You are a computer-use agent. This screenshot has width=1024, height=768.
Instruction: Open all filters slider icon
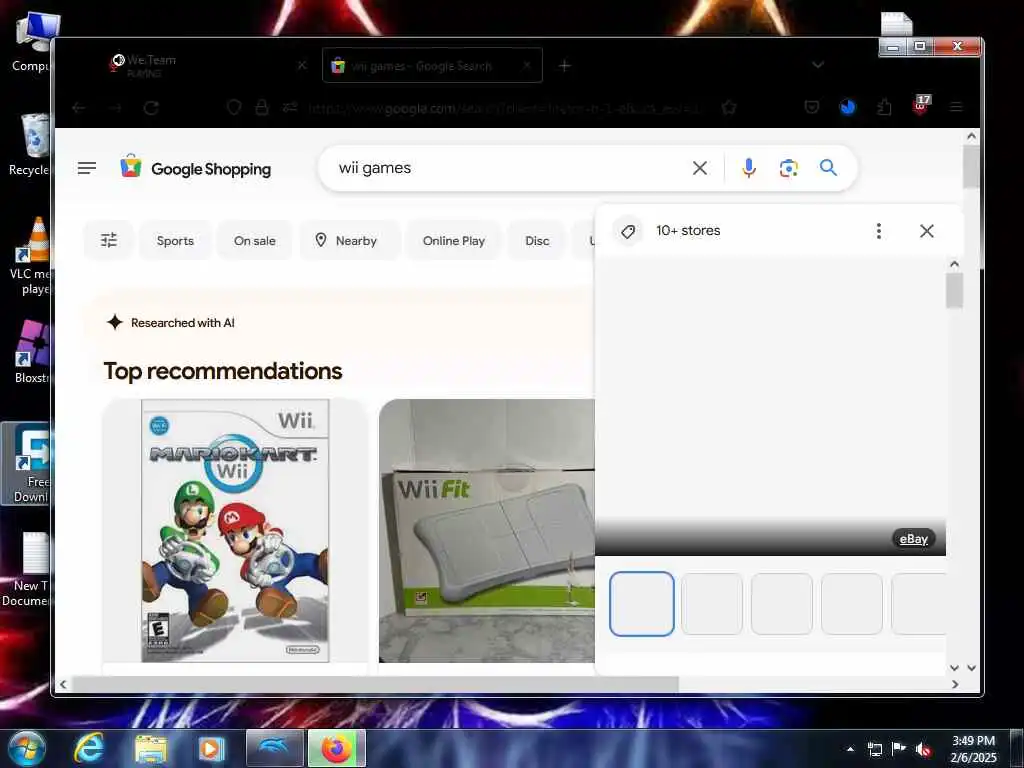[x=109, y=240]
